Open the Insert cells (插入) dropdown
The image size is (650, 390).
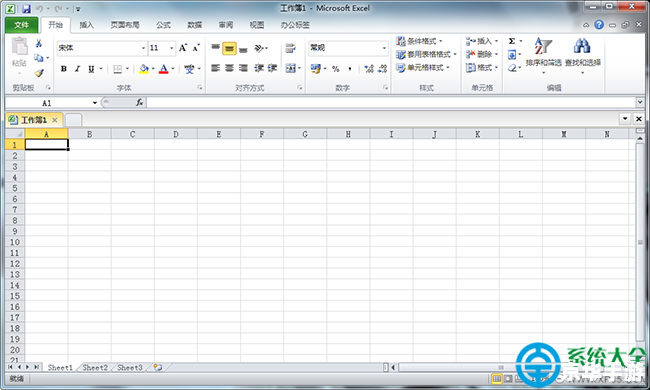pyautogui.click(x=482, y=41)
